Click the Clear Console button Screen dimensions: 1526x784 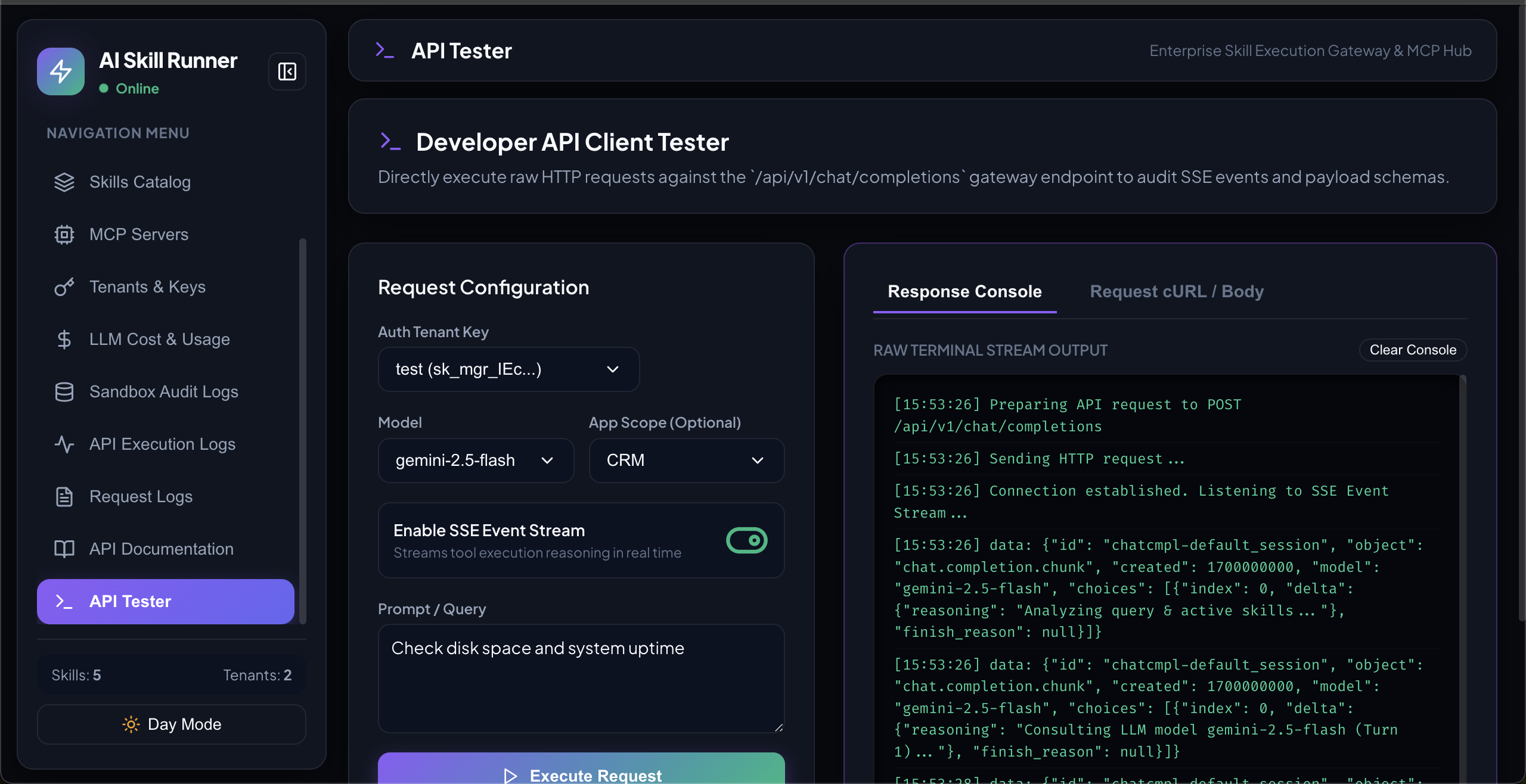point(1413,350)
